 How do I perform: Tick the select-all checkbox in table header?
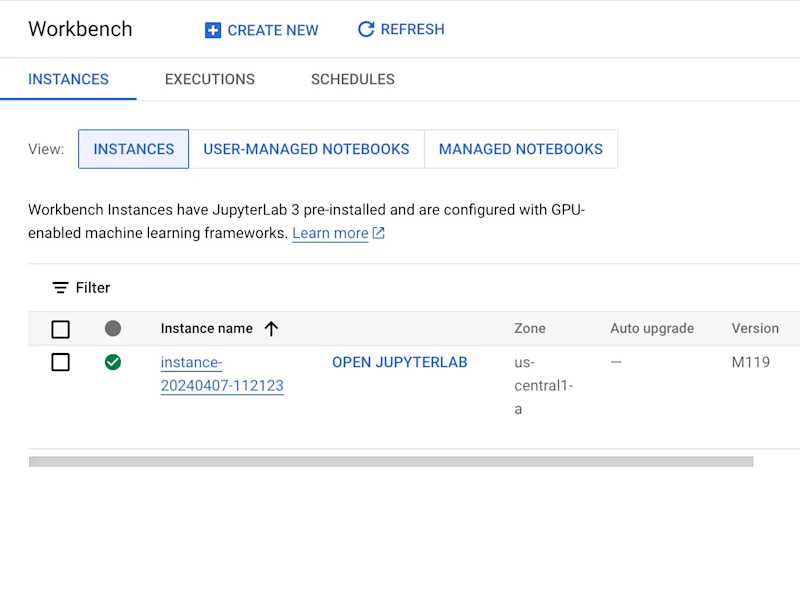click(x=61, y=329)
